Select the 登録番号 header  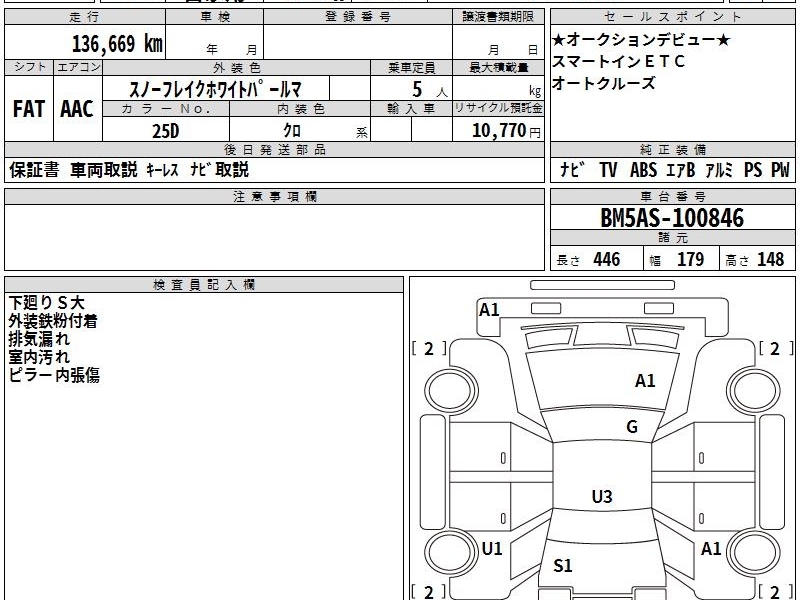(x=358, y=17)
